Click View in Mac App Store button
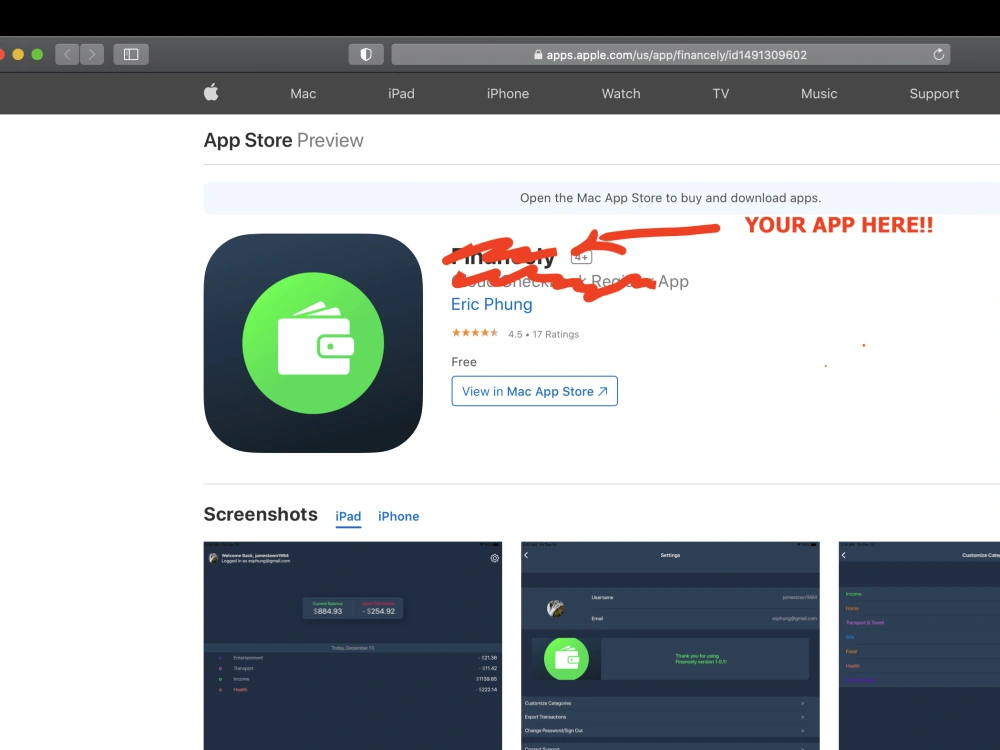 pos(534,391)
